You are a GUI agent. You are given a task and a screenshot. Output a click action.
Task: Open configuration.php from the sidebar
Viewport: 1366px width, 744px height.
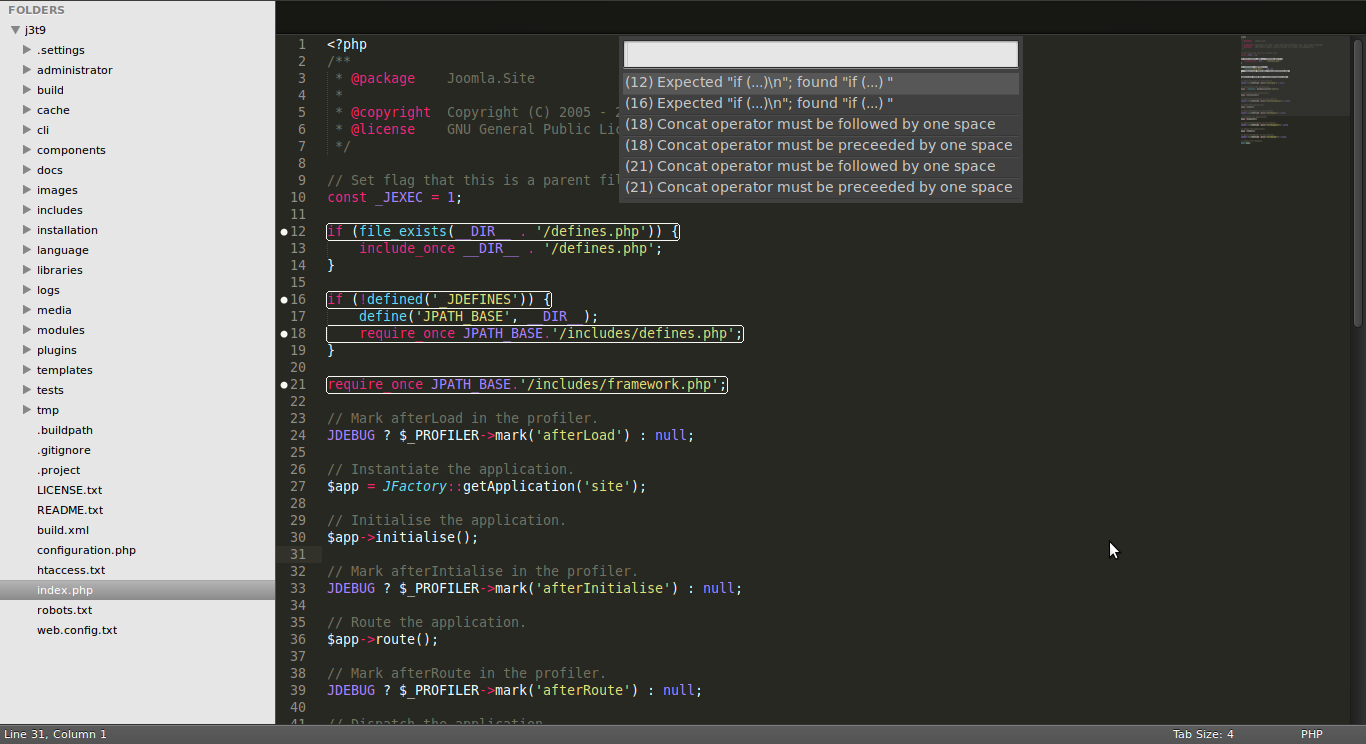click(x=86, y=550)
